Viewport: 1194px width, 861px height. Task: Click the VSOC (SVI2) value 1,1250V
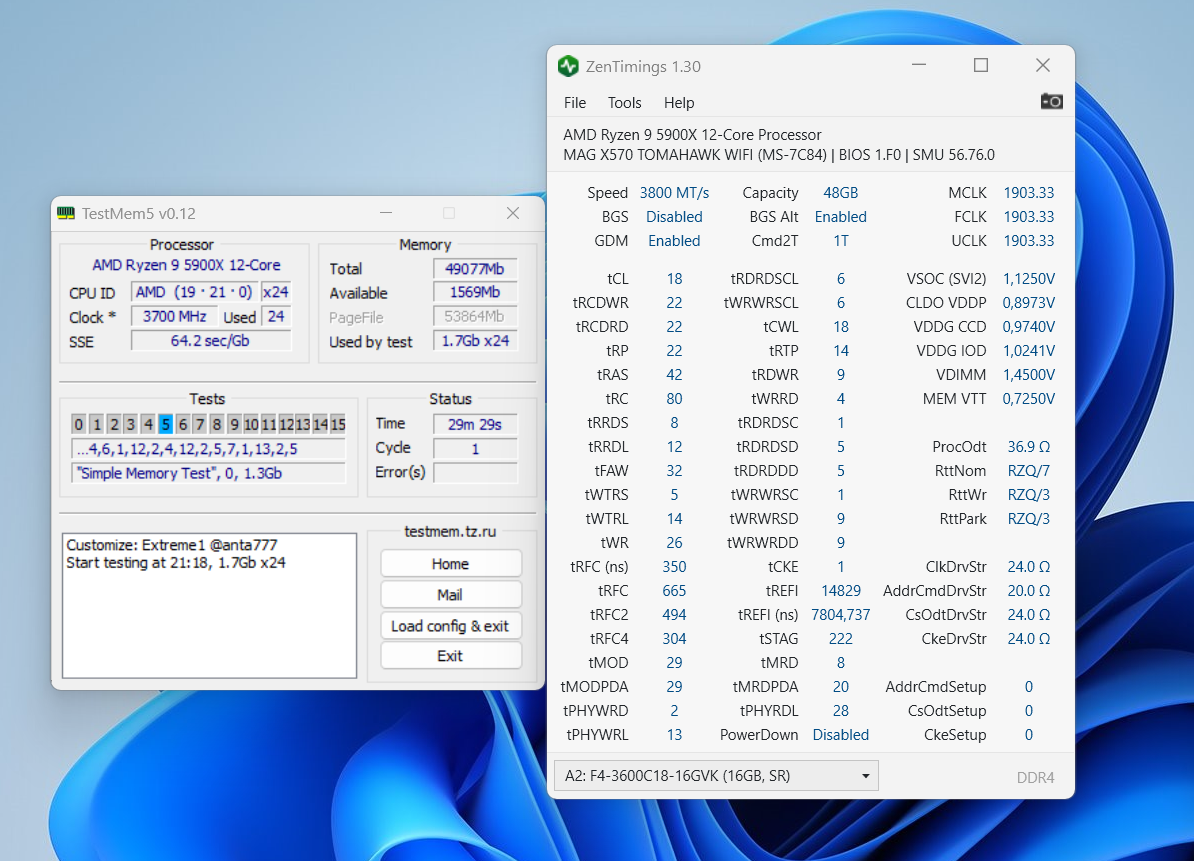1029,279
